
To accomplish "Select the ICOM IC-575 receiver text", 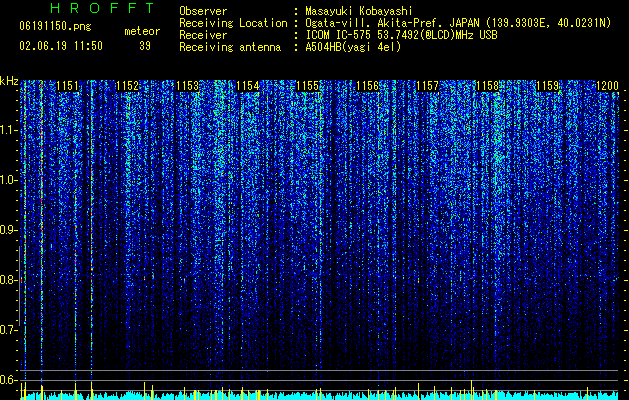I will [x=401, y=35].
